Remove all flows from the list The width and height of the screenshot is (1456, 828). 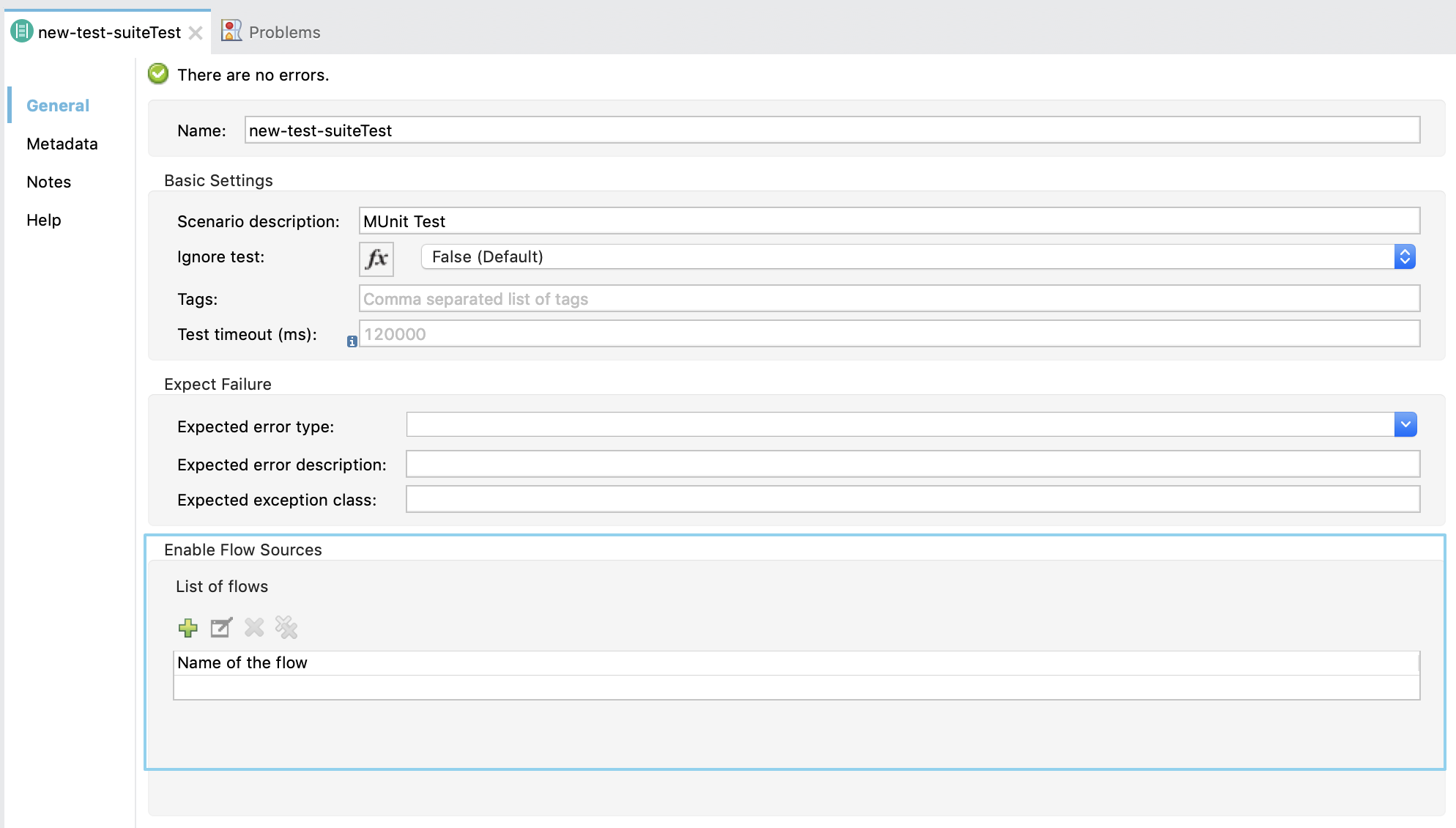click(x=286, y=628)
